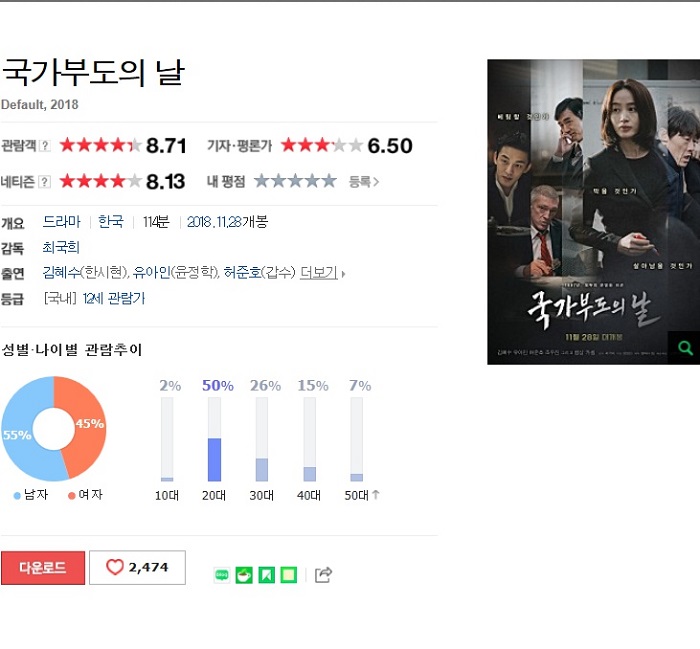Click the help icon next to 네티즌
This screenshot has height=649, width=700.
(45, 182)
